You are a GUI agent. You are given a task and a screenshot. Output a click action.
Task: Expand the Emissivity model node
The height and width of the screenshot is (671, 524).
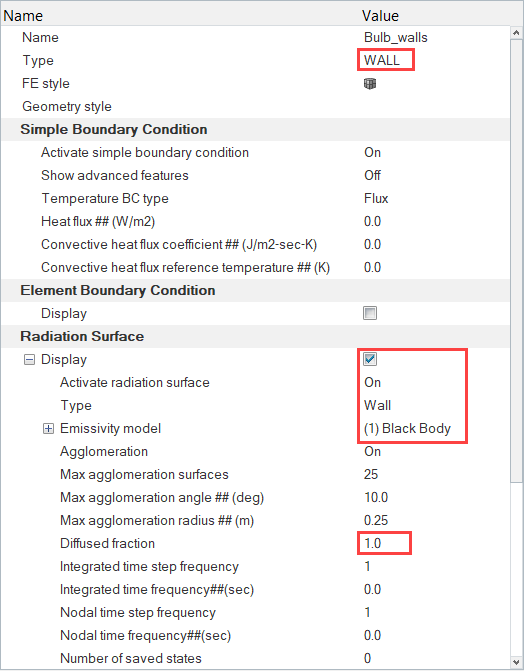click(48, 429)
